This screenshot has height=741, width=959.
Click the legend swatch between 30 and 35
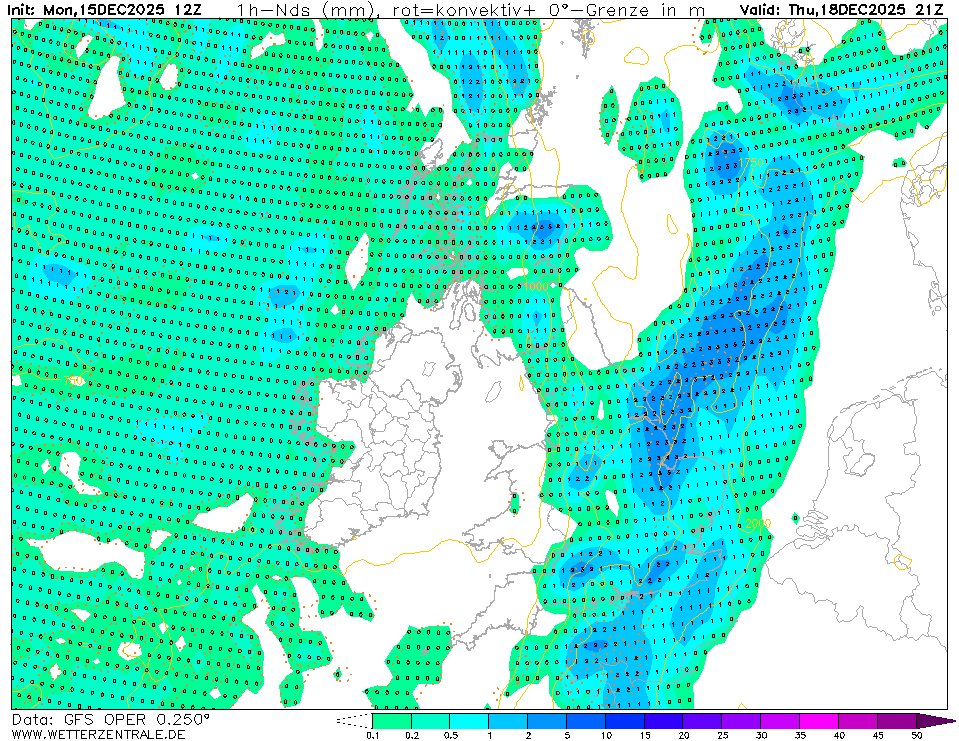(781, 720)
